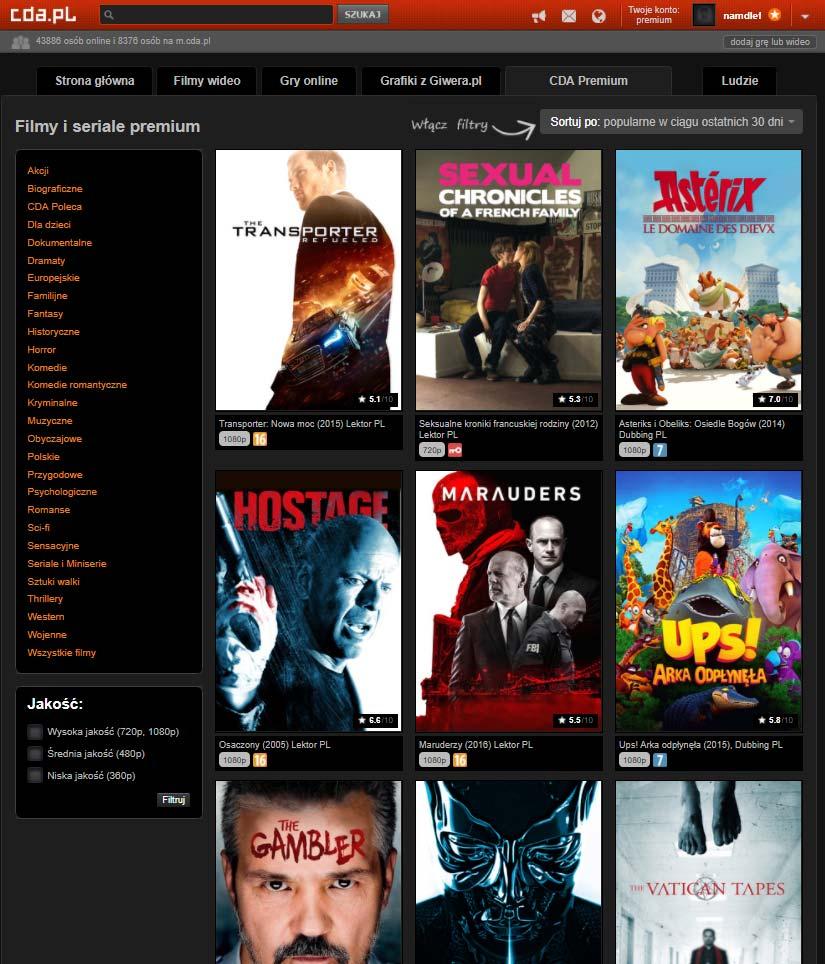Screen dimensions: 825x964
Task: Click the namdiel user avatar
Action: point(703,15)
